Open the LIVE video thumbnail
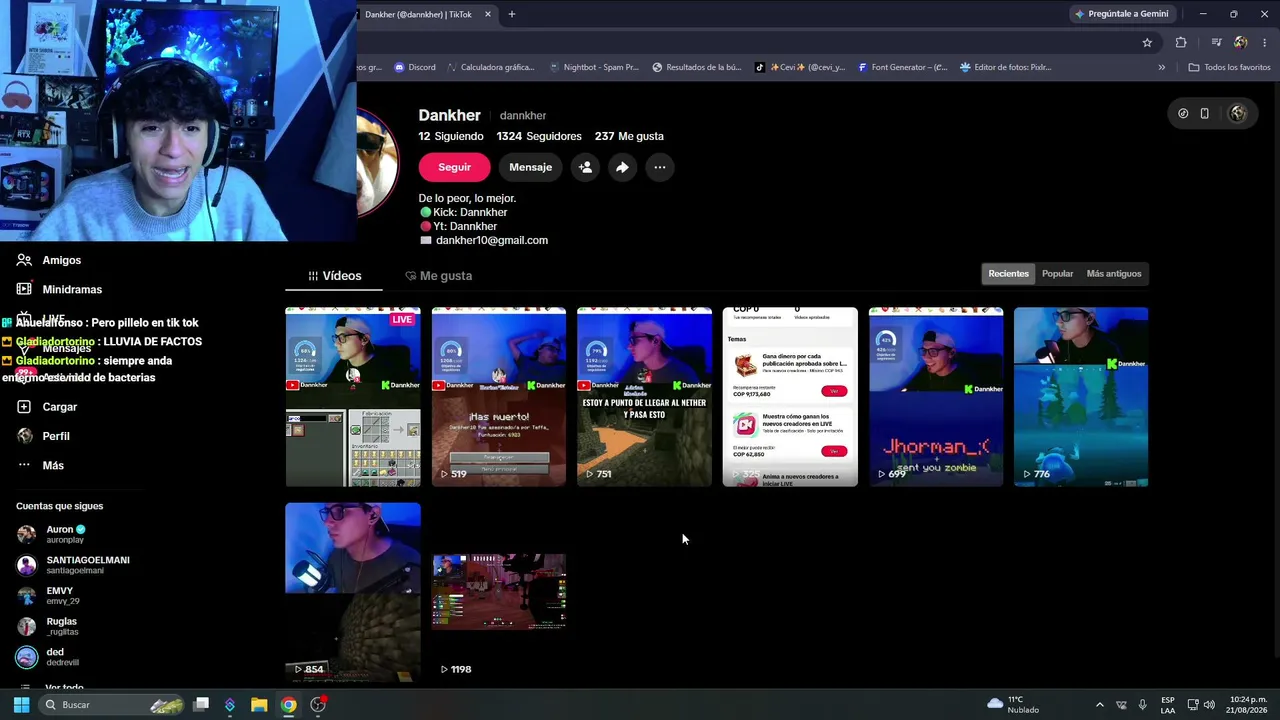 point(353,397)
